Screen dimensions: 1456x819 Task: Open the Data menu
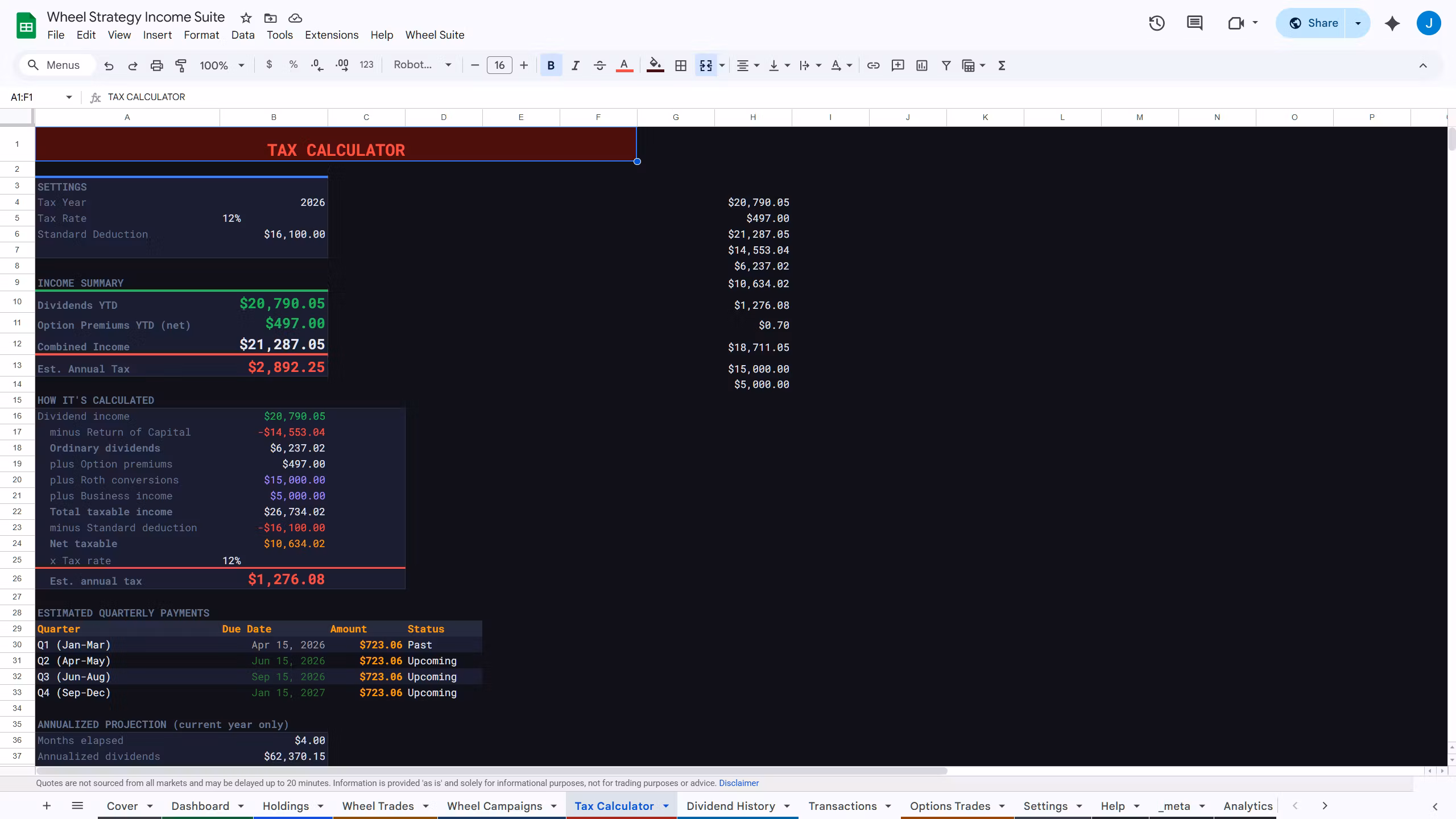(x=243, y=35)
